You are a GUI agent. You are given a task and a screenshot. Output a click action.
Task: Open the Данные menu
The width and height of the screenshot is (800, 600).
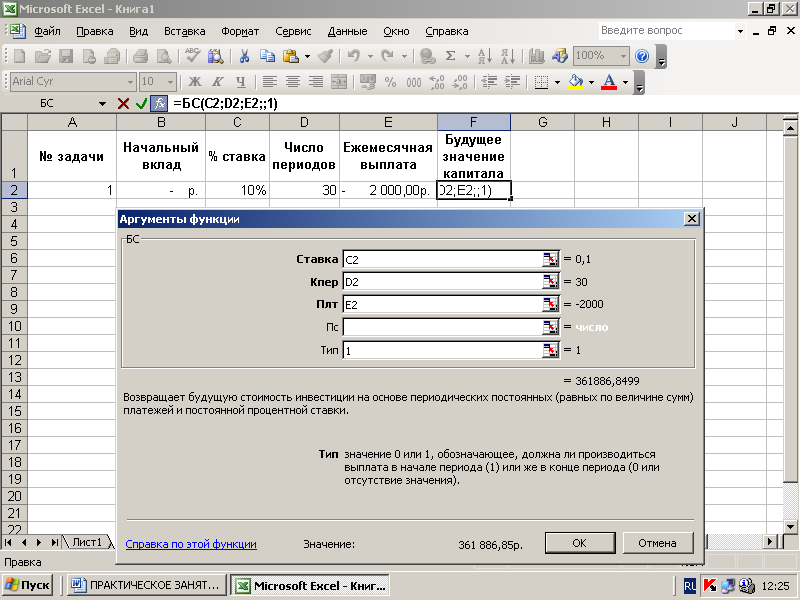coord(347,31)
